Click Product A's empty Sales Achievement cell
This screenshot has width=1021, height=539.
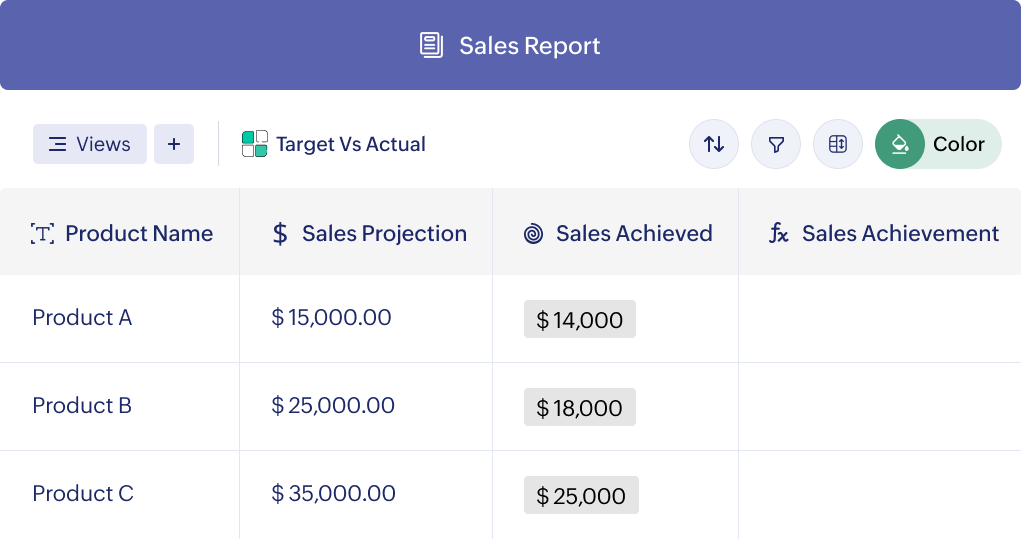pyautogui.click(x=879, y=319)
